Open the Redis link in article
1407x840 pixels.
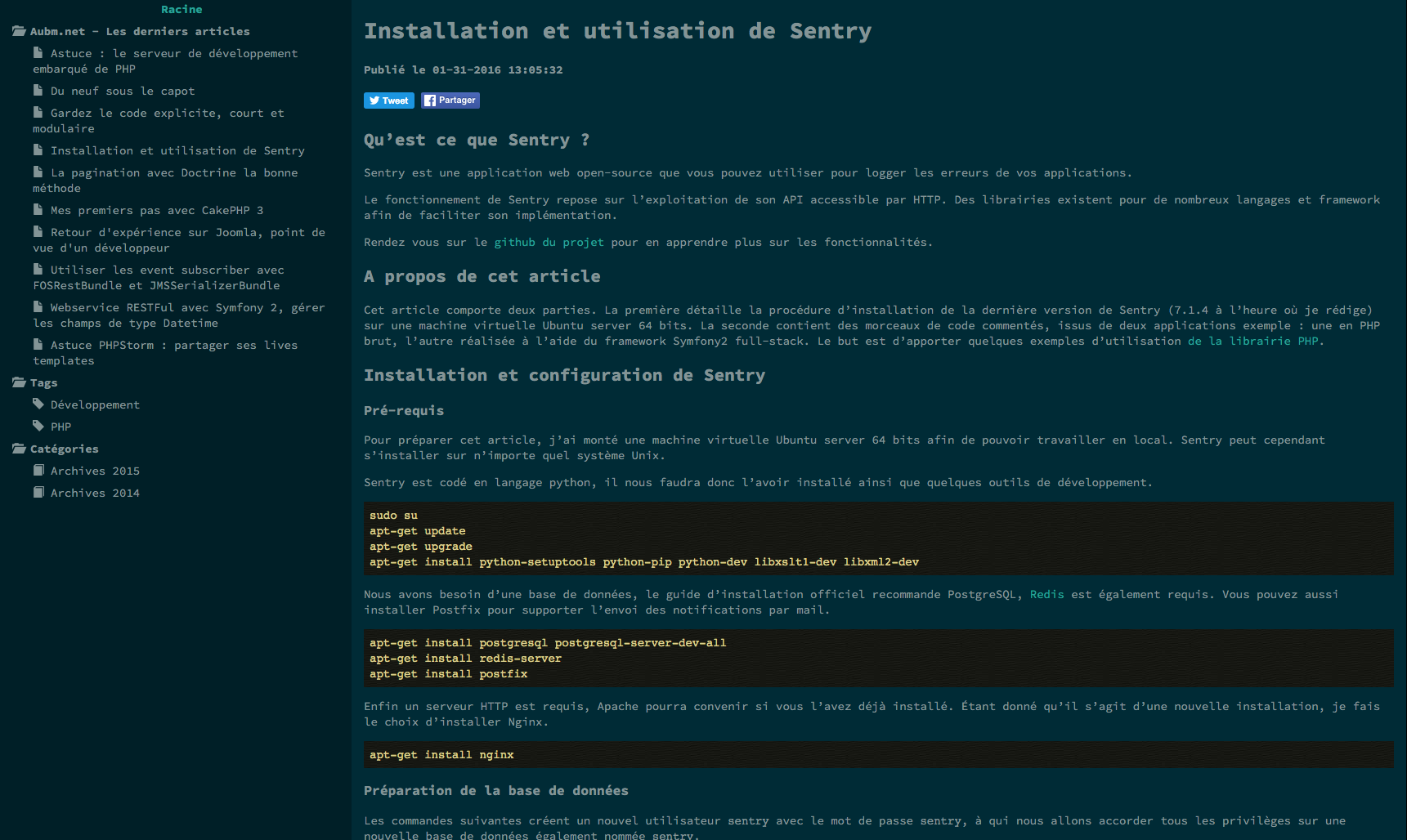[1046, 594]
